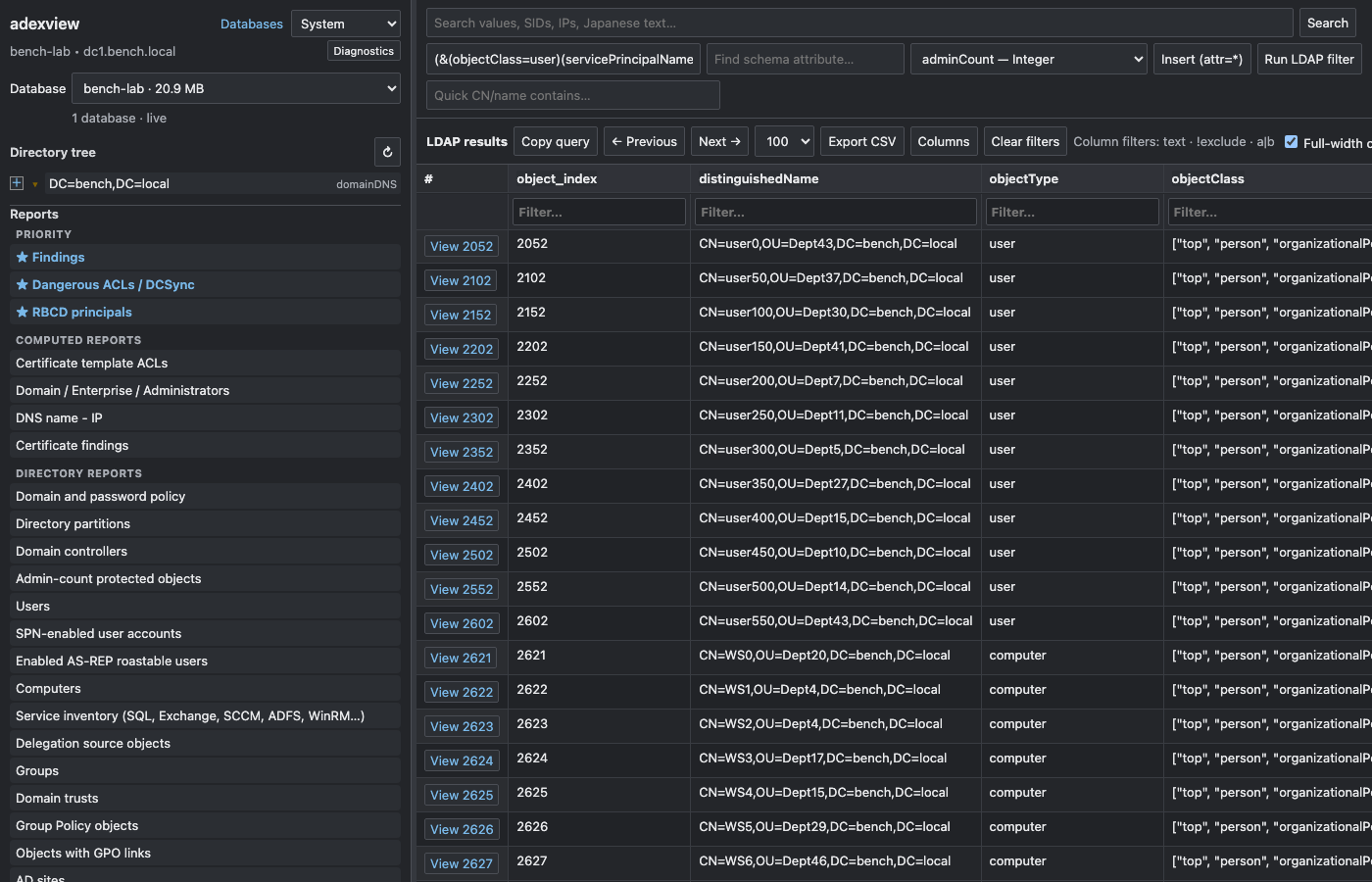Image resolution: width=1372 pixels, height=882 pixels.
Task: Click the View 2602 link
Action: click(462, 623)
